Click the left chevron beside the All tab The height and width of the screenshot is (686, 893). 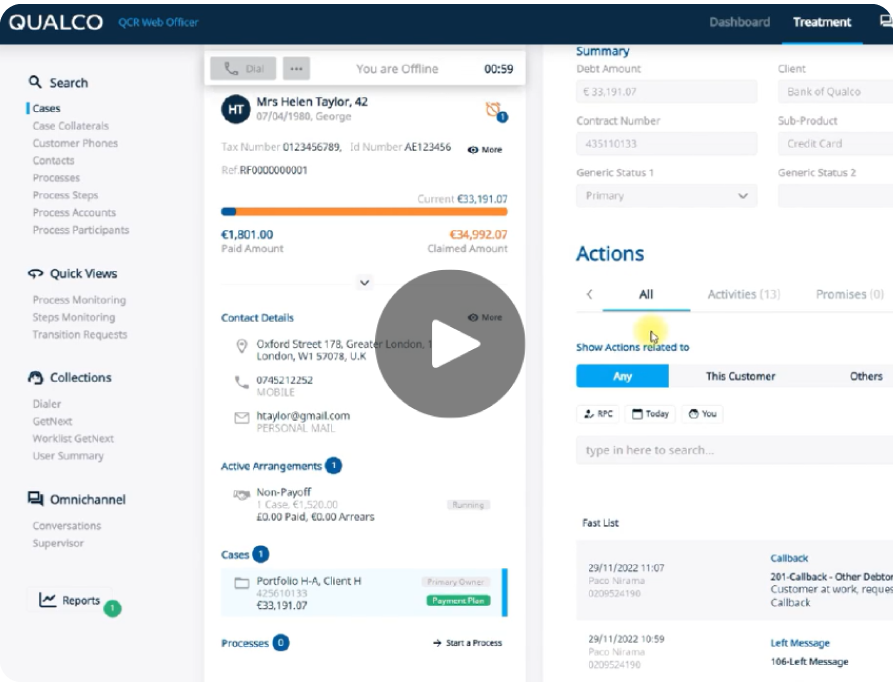click(590, 295)
